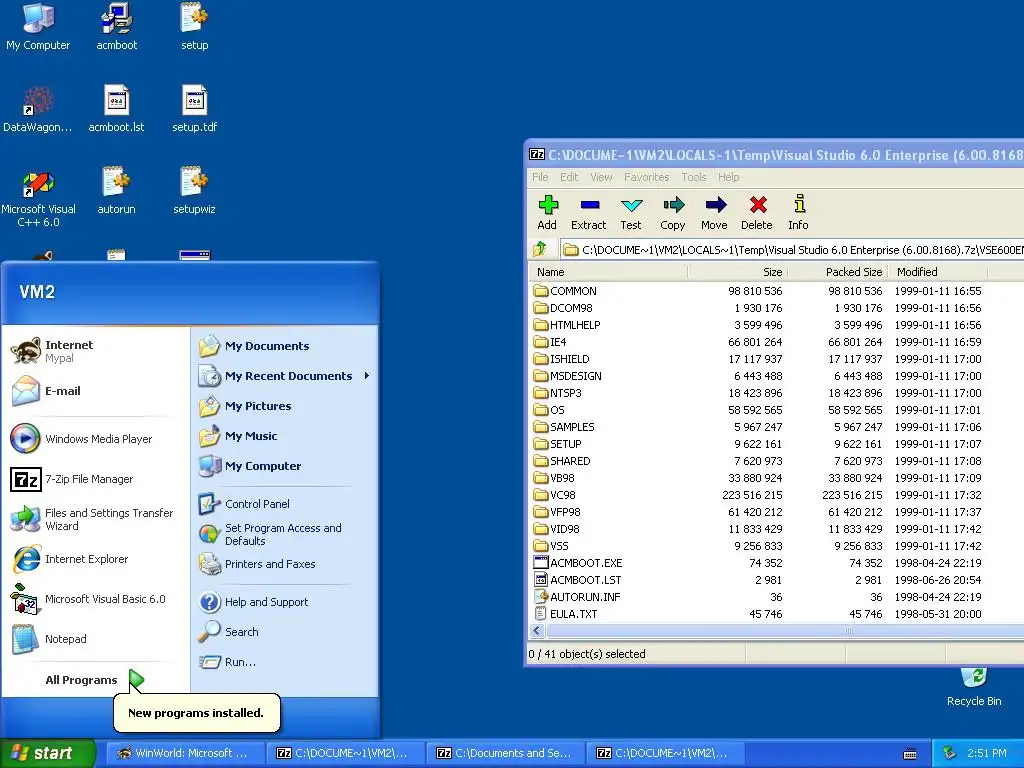1024x768 pixels.
Task: Click the Add toolbar icon in 7-Zip
Action: point(547,212)
